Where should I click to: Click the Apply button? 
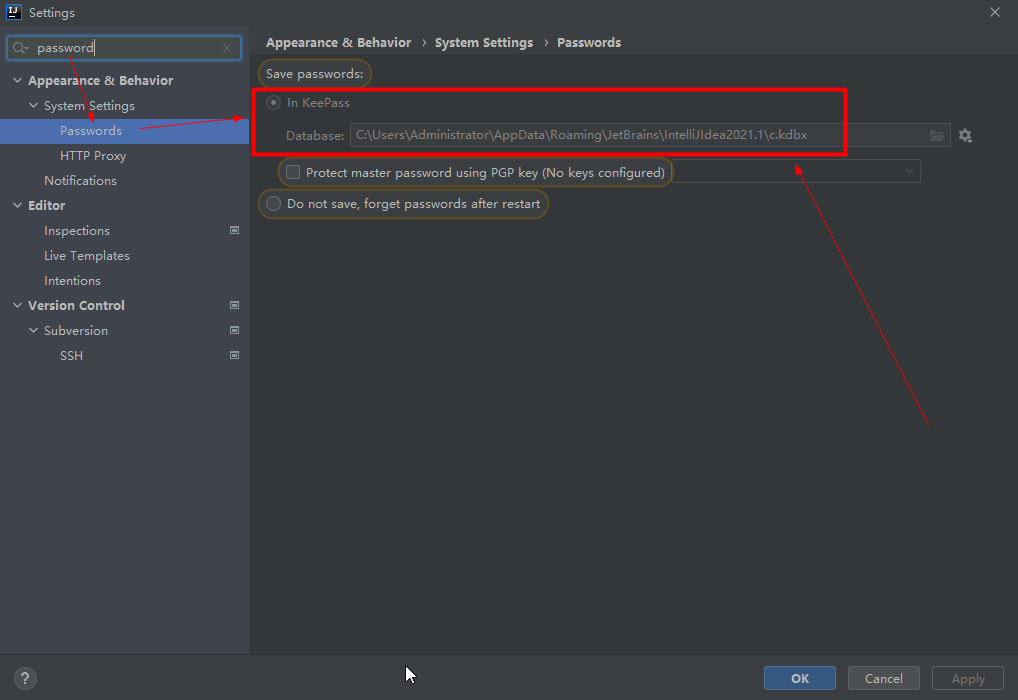tap(968, 679)
